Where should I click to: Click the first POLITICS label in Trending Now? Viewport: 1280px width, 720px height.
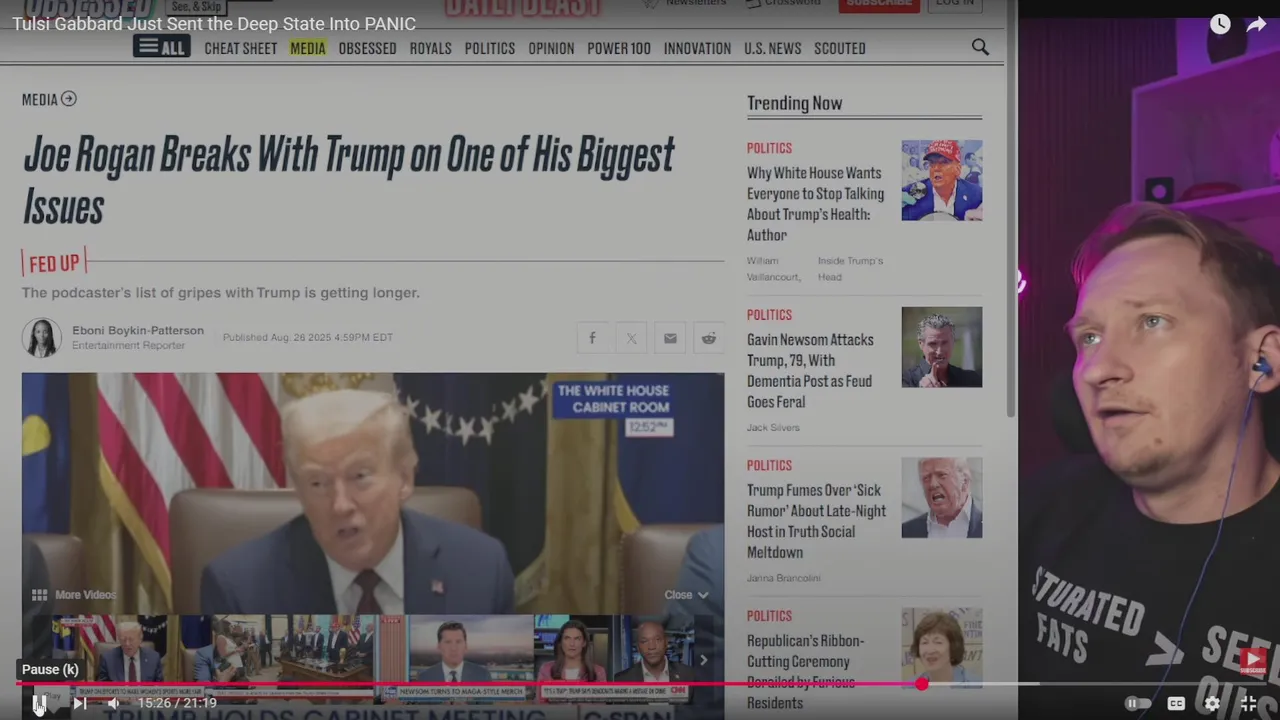click(x=769, y=148)
